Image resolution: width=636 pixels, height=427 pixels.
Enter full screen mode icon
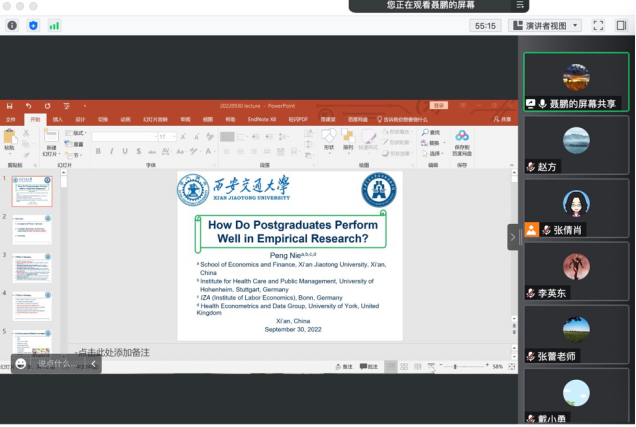tap(598, 25)
